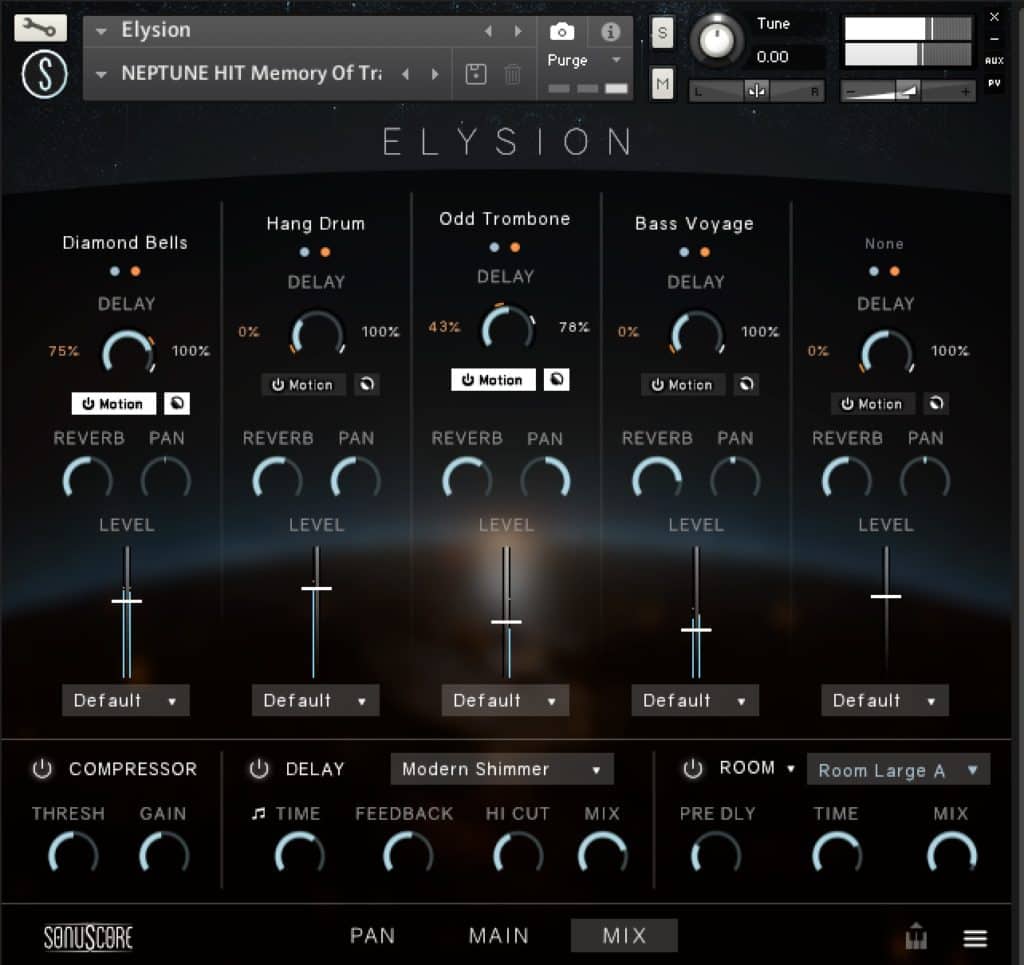Click the PV button in header
The image size is (1024, 965).
click(994, 83)
